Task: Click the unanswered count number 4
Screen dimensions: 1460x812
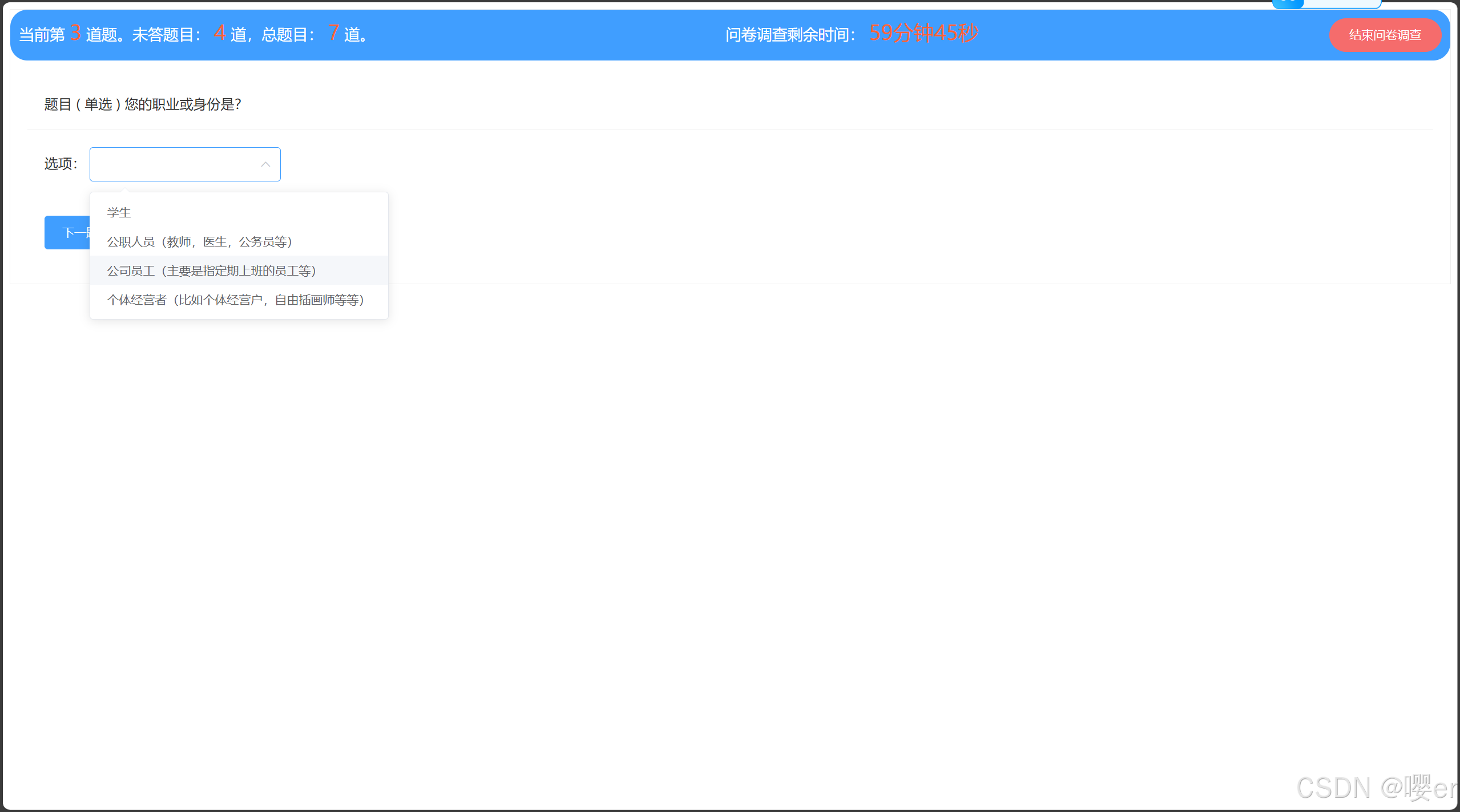Action: tap(220, 33)
